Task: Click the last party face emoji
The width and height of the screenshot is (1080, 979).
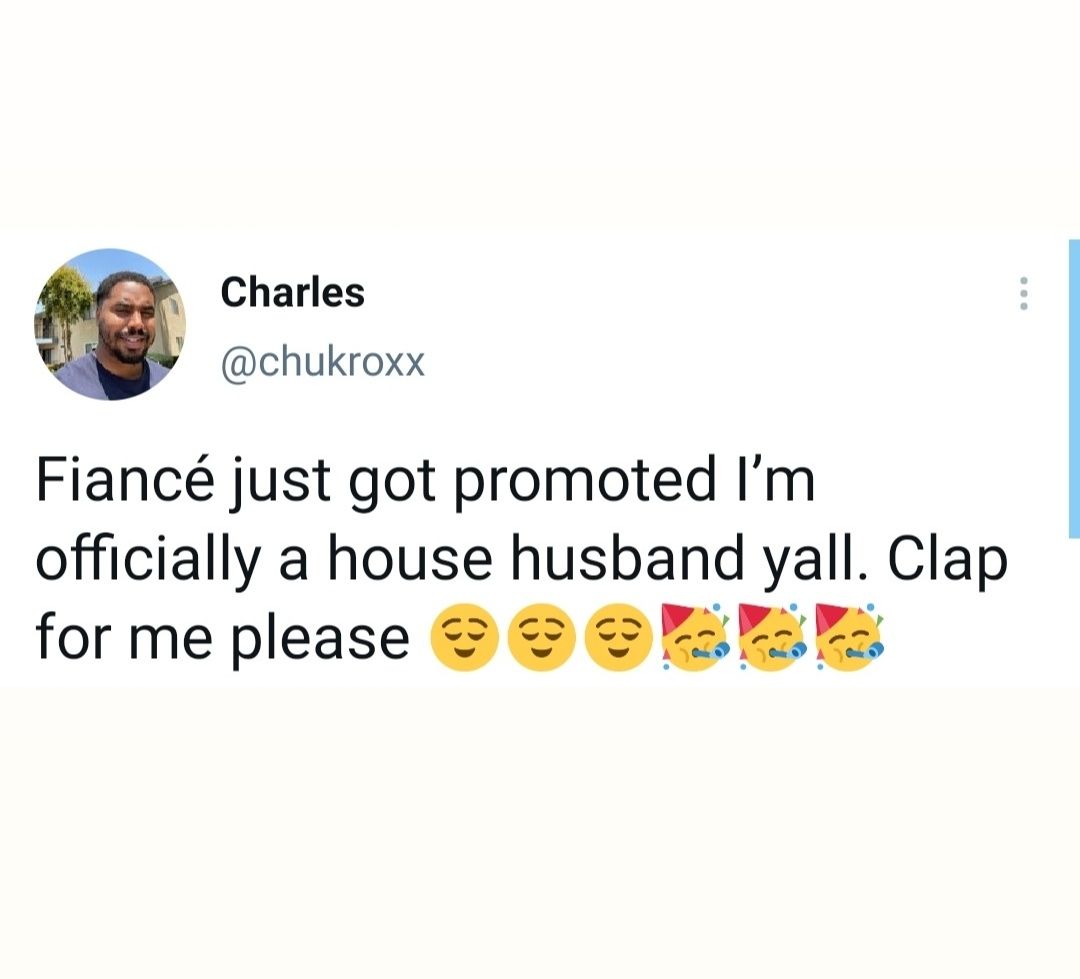Action: click(x=849, y=640)
